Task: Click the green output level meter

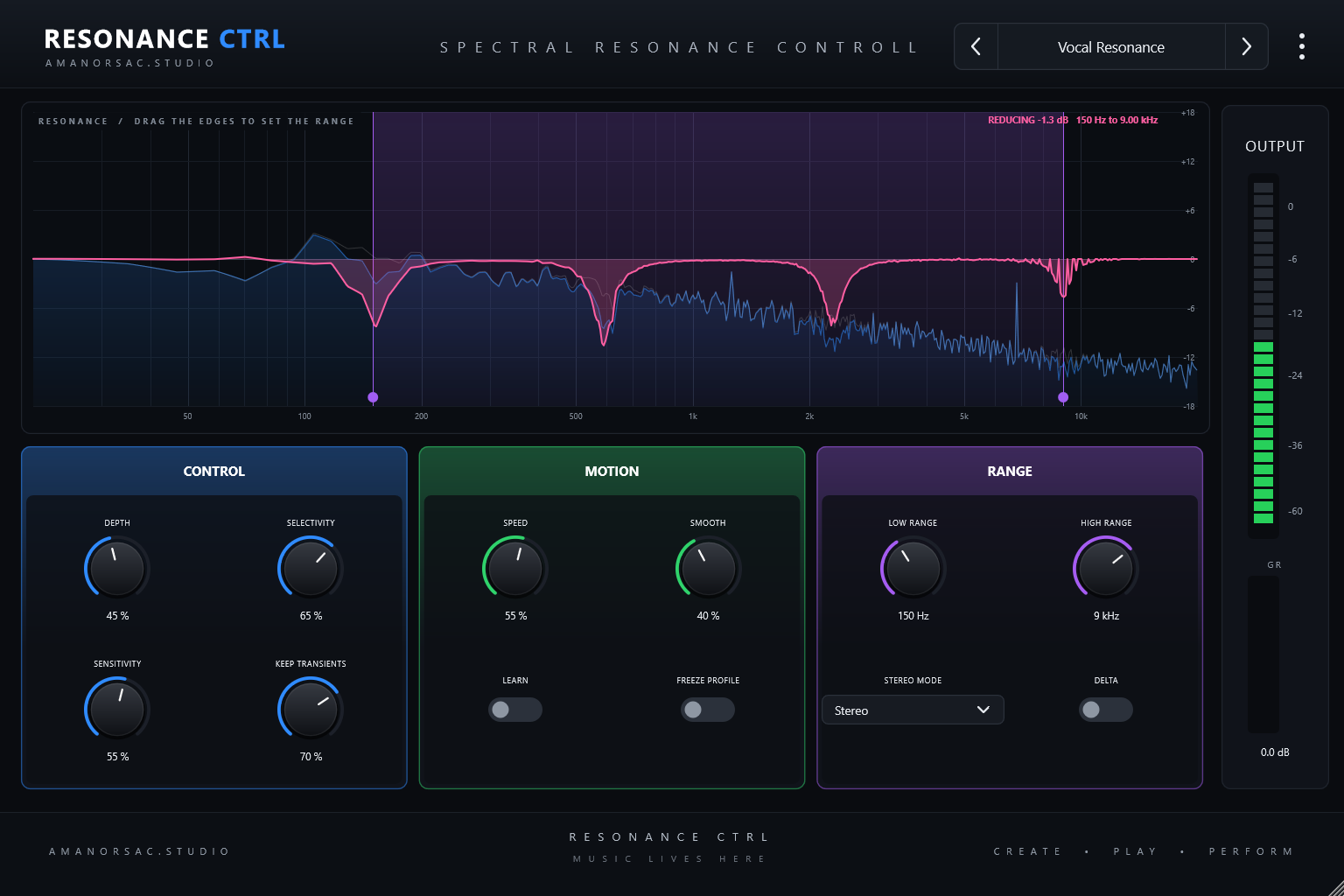Action: pyautogui.click(x=1263, y=354)
